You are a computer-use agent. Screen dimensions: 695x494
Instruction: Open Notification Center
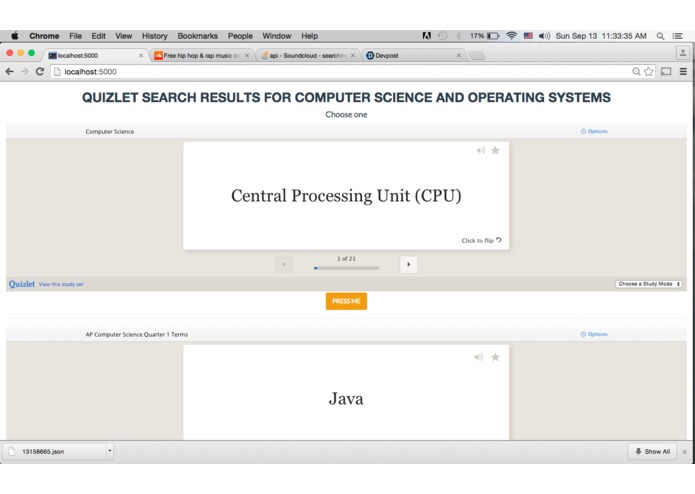678,36
